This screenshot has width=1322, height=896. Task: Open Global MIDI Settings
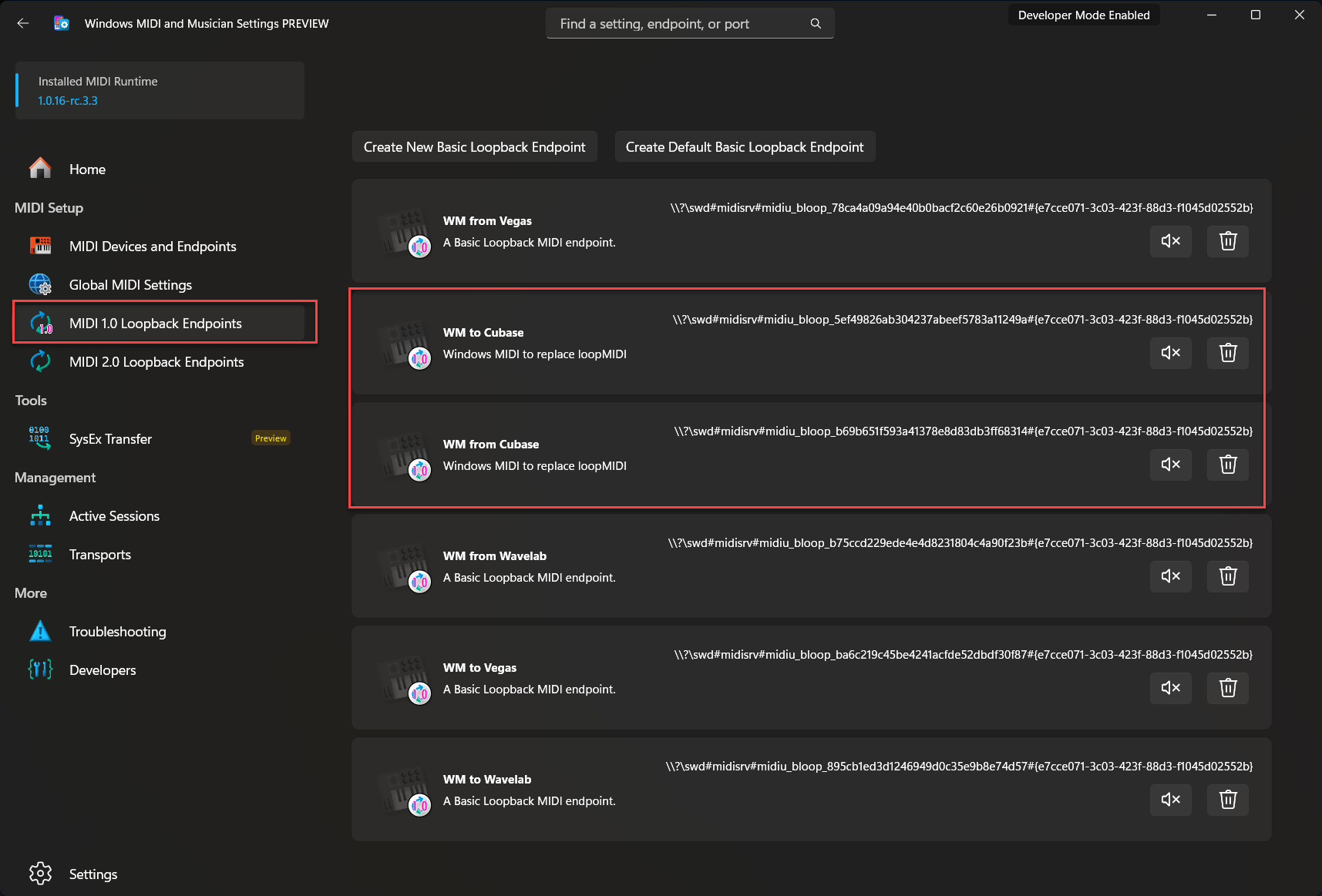160,285
